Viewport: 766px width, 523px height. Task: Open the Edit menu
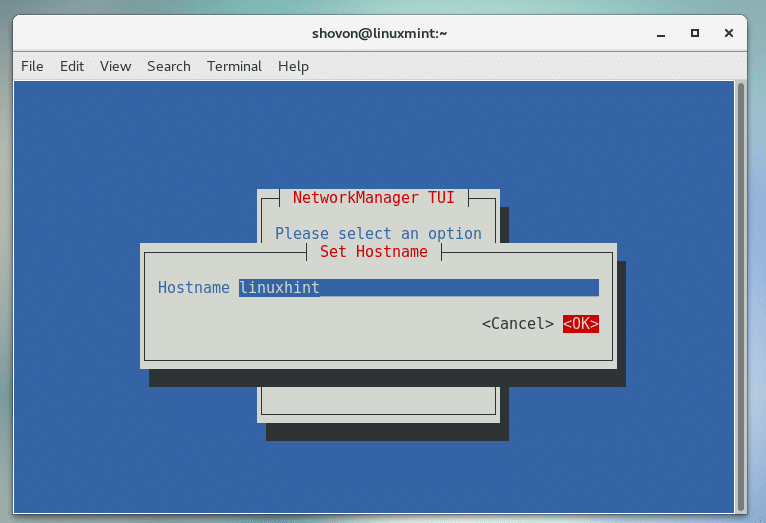tap(72, 66)
